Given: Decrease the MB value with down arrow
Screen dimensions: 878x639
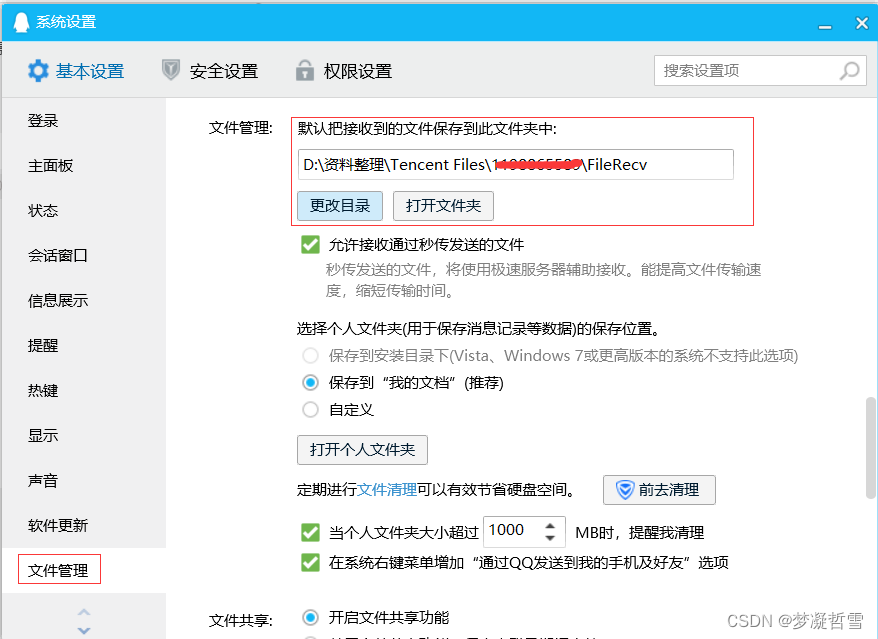Looking at the screenshot, I should 550,538.
